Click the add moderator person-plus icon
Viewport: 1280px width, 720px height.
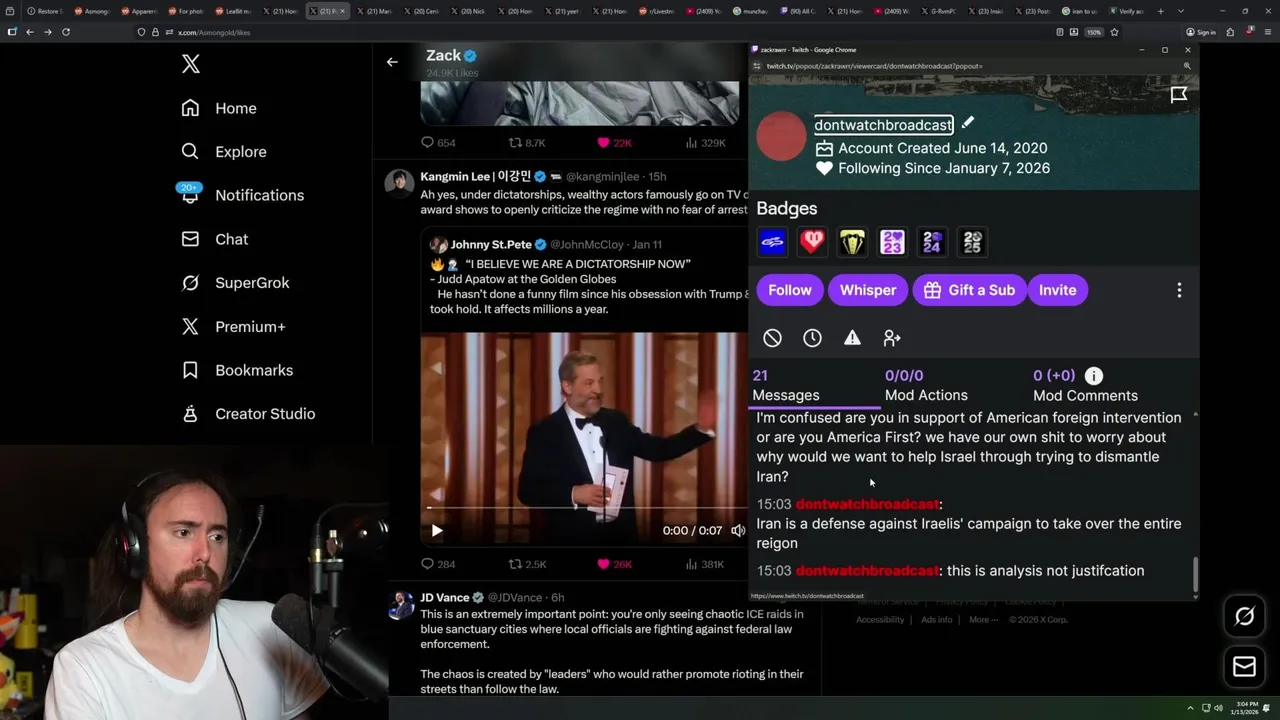[892, 338]
